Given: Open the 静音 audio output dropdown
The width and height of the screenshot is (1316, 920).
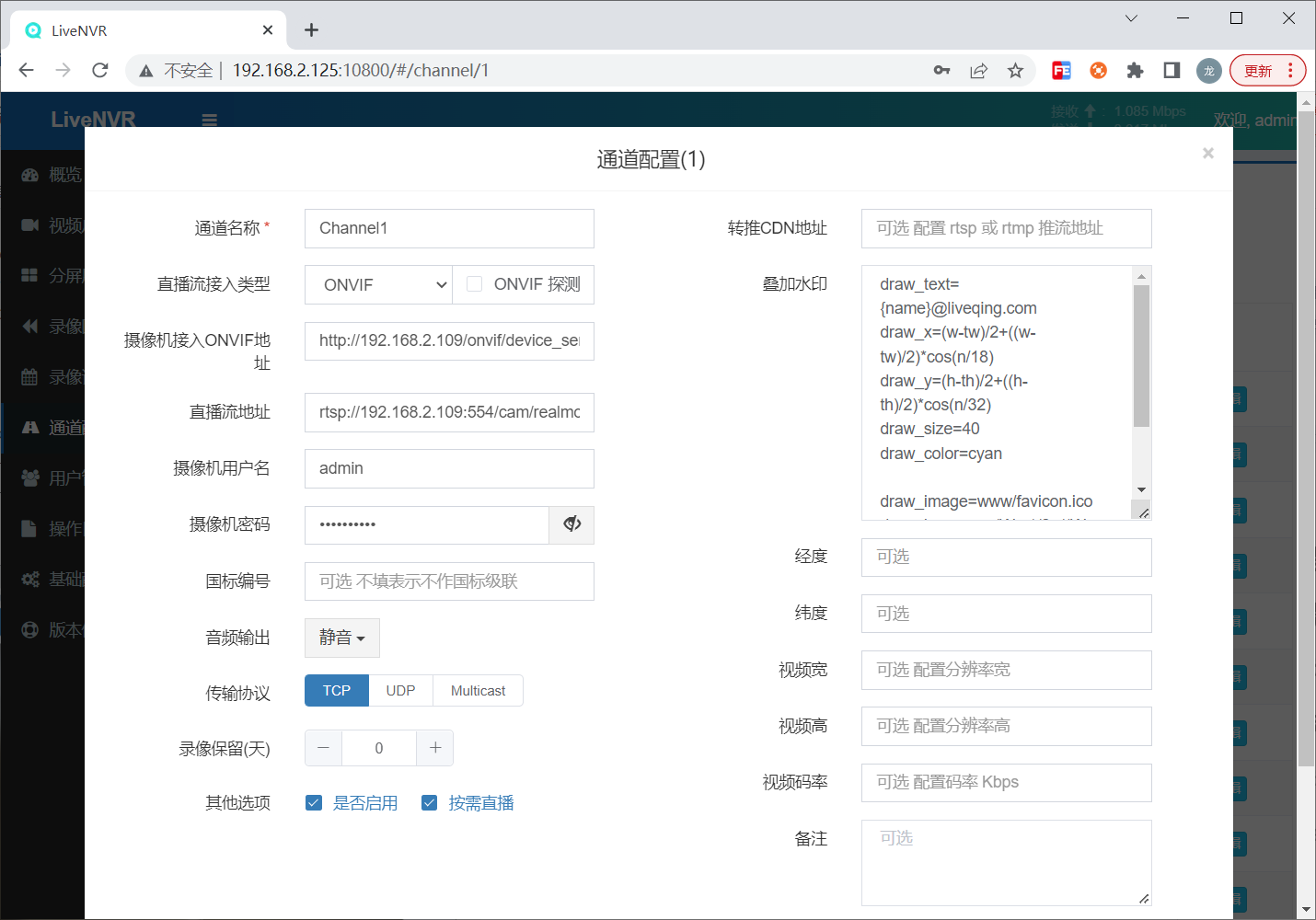Looking at the screenshot, I should [x=342, y=638].
